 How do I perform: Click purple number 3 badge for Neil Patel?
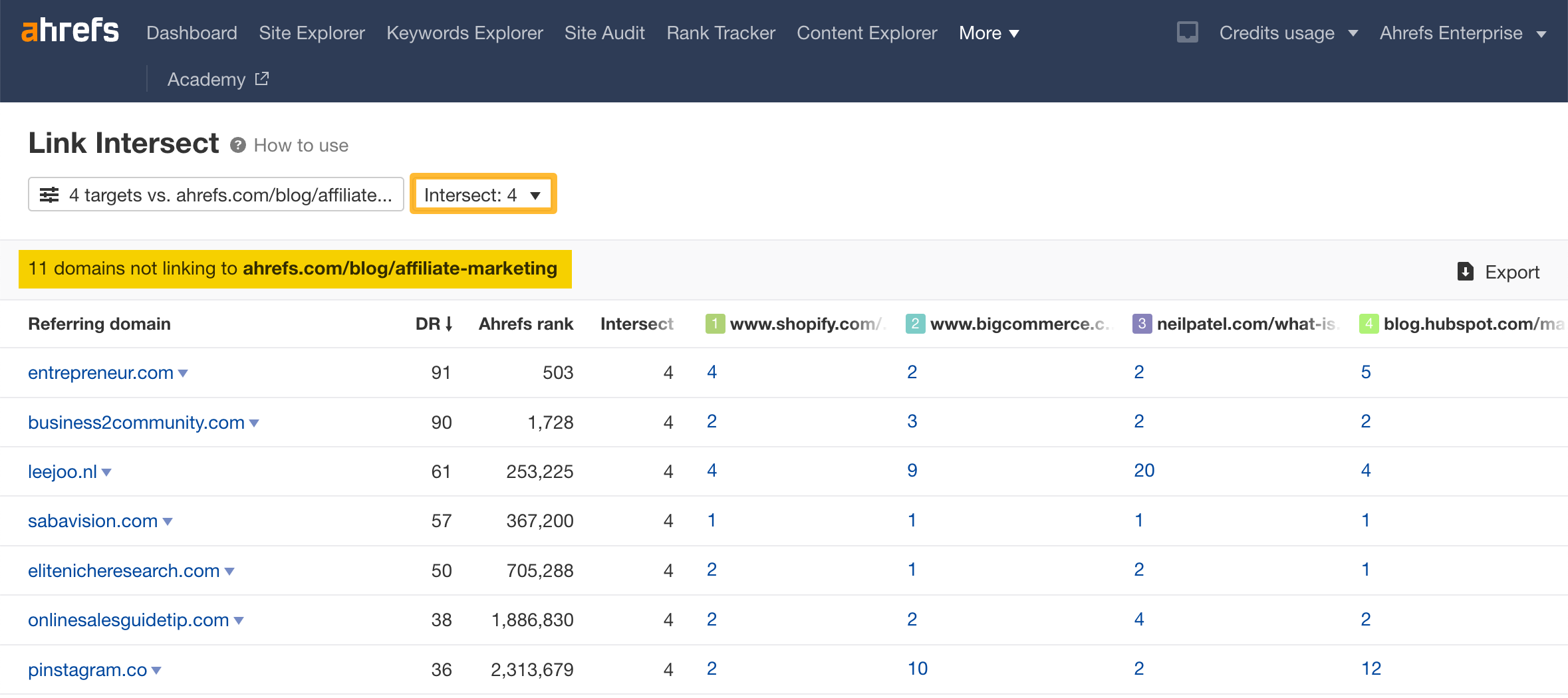click(1142, 324)
